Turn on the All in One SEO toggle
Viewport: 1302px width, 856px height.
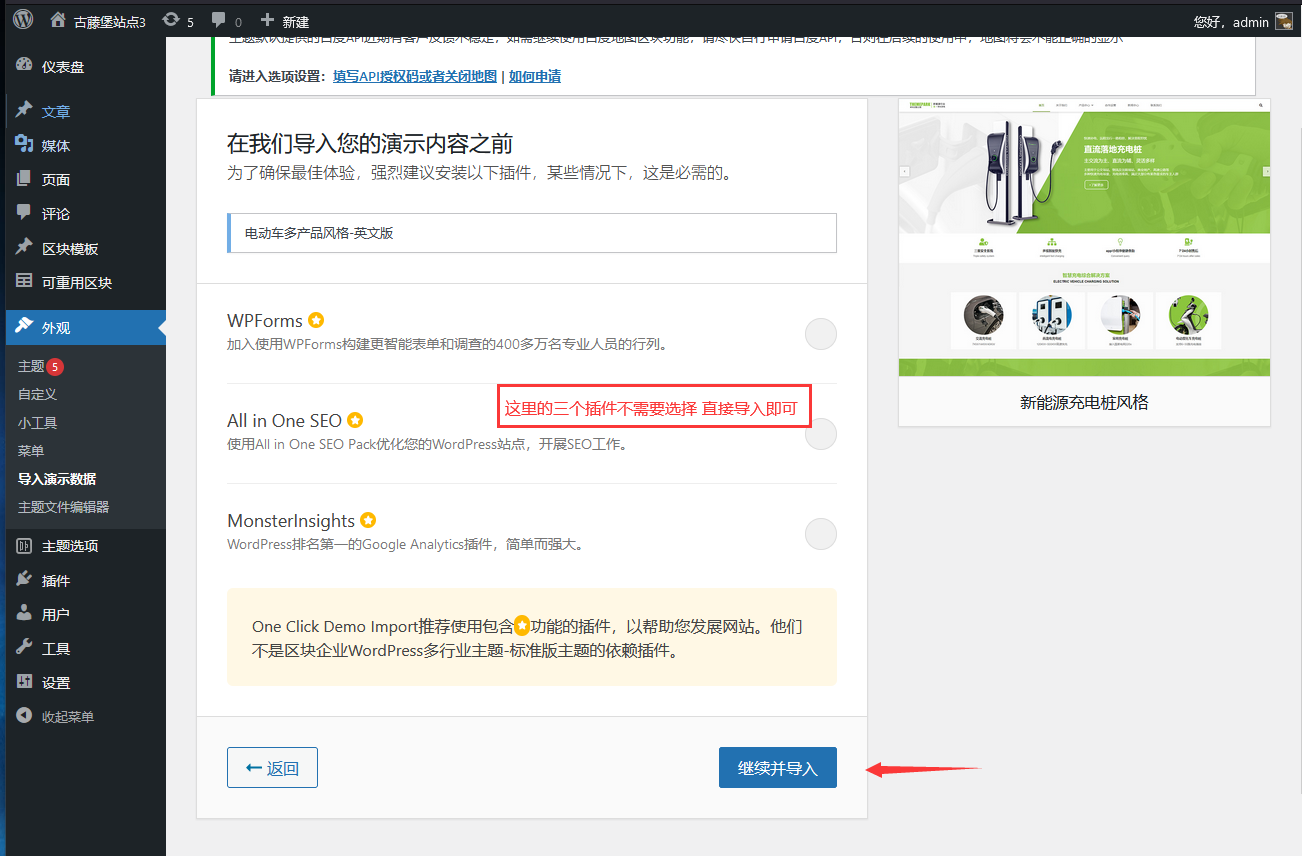(820, 433)
